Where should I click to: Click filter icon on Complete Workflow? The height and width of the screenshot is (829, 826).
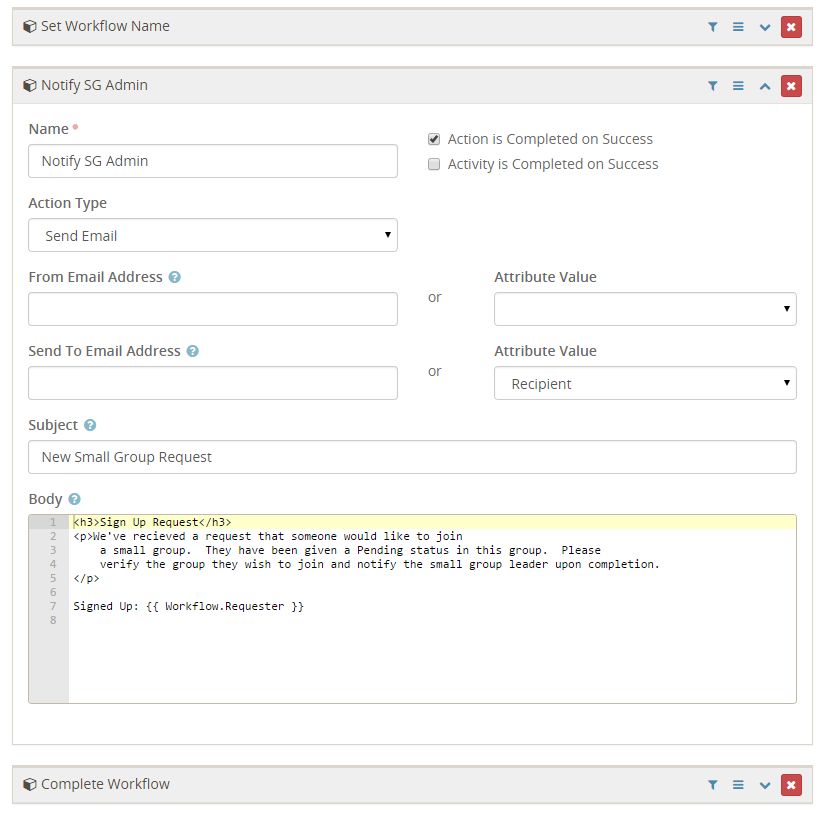tap(713, 785)
